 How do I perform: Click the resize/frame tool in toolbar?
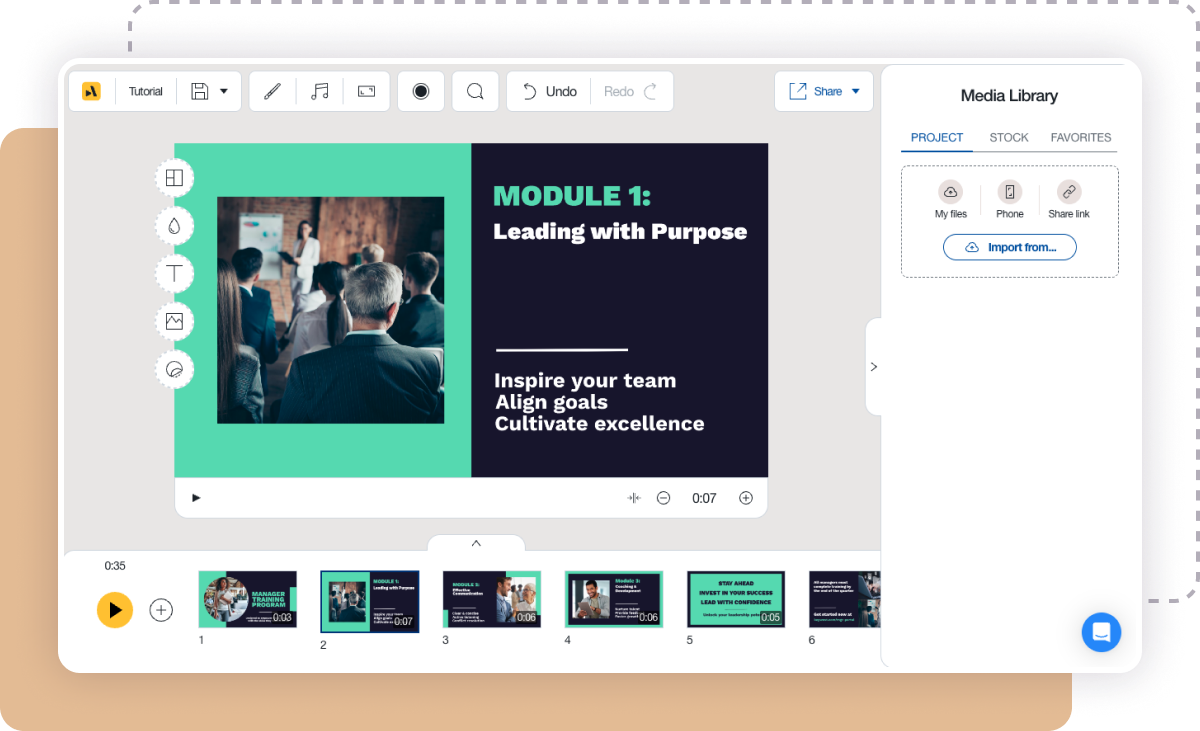(x=366, y=91)
